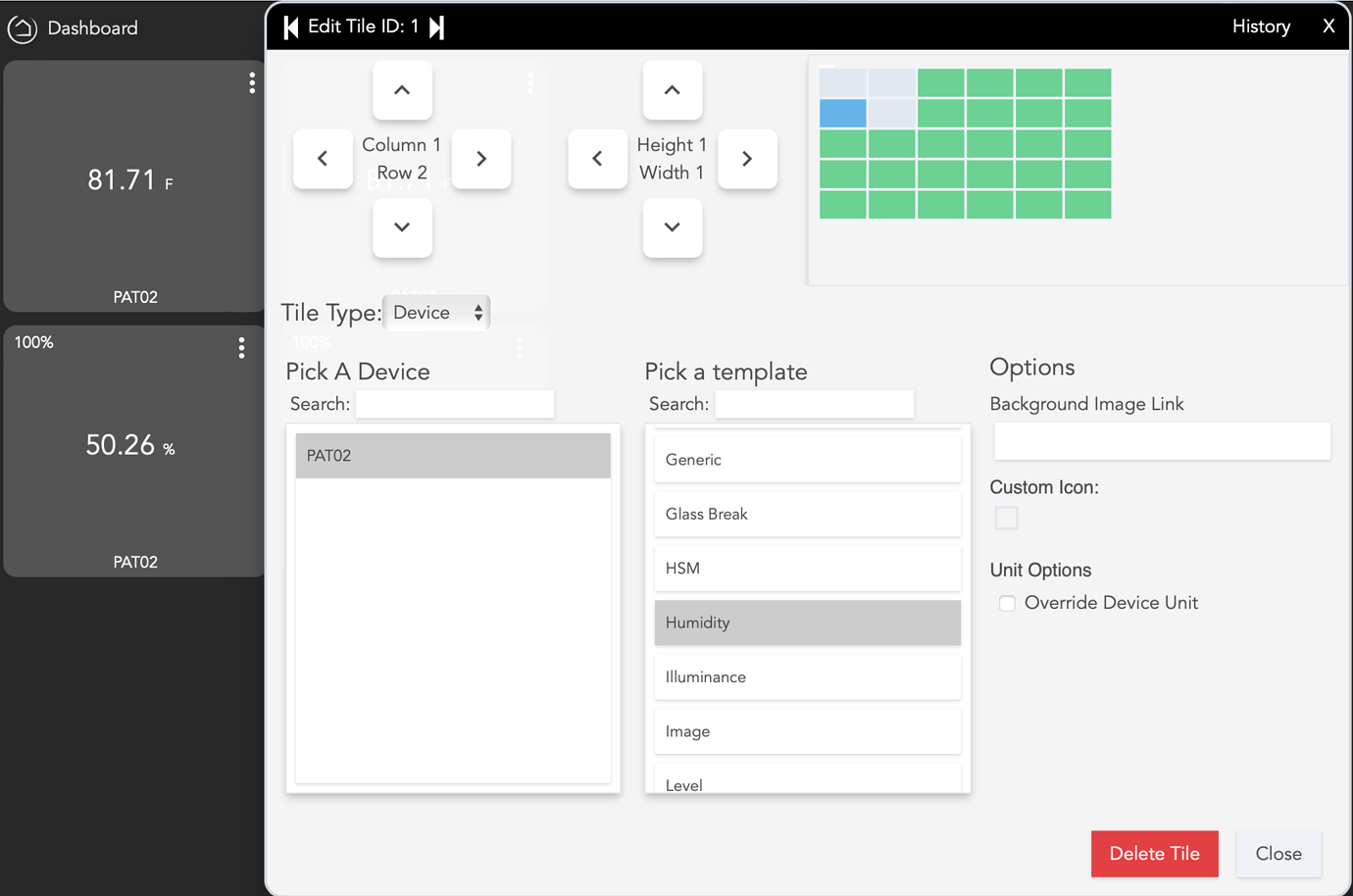
Task: Increase the tile Height with the up arrow
Action: [x=673, y=90]
